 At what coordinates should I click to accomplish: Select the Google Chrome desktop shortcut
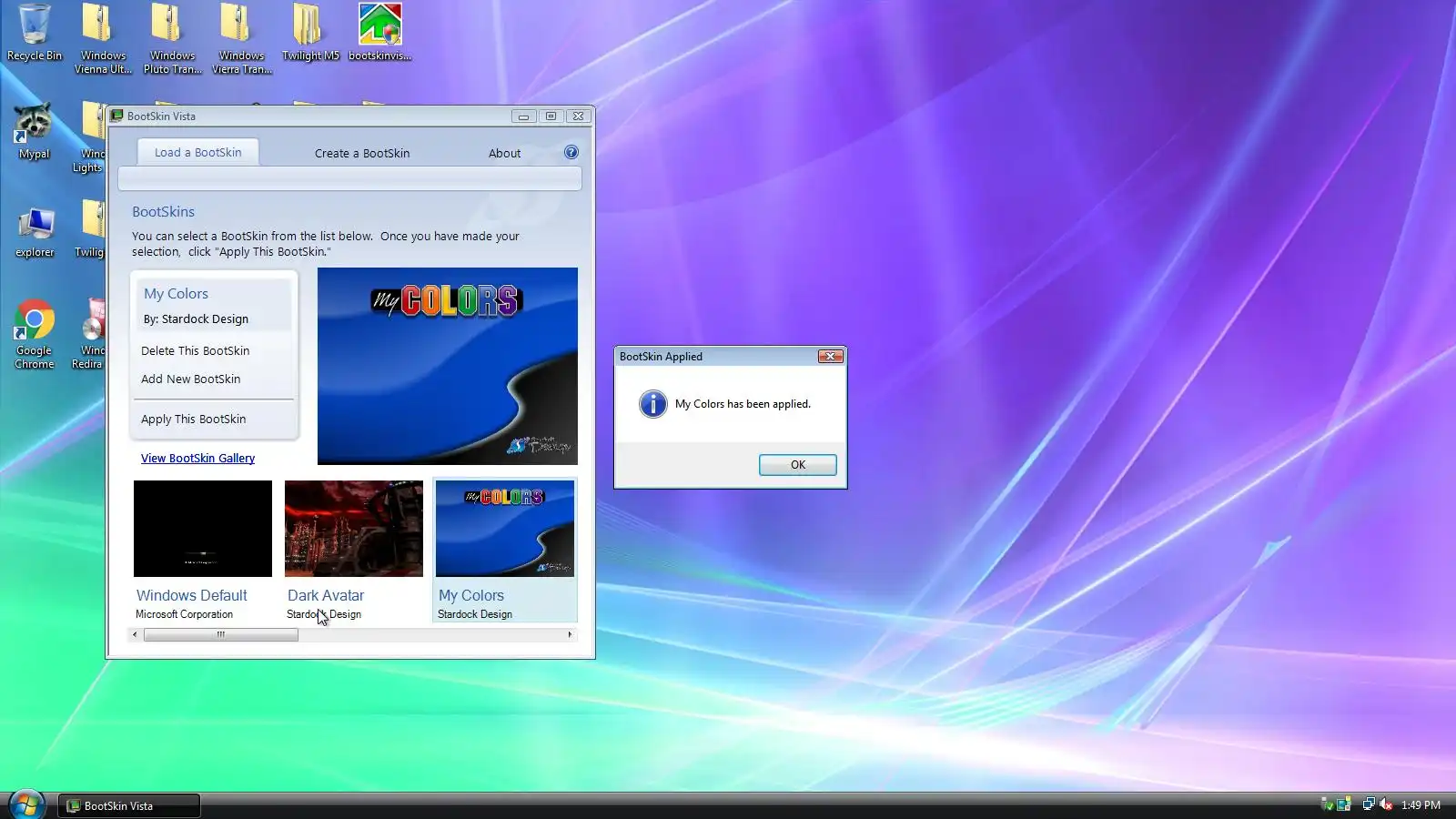(35, 334)
